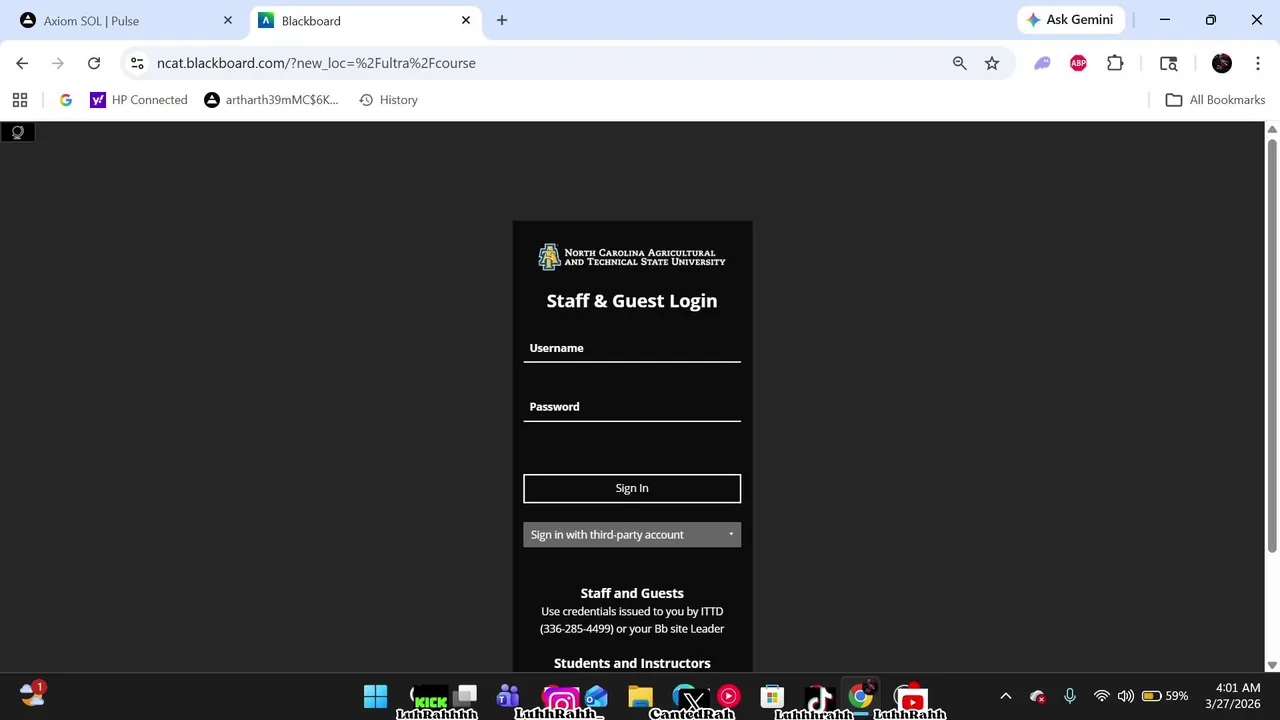Open the HP Connected bookmark
The height and width of the screenshot is (720, 1280).
[x=139, y=100]
